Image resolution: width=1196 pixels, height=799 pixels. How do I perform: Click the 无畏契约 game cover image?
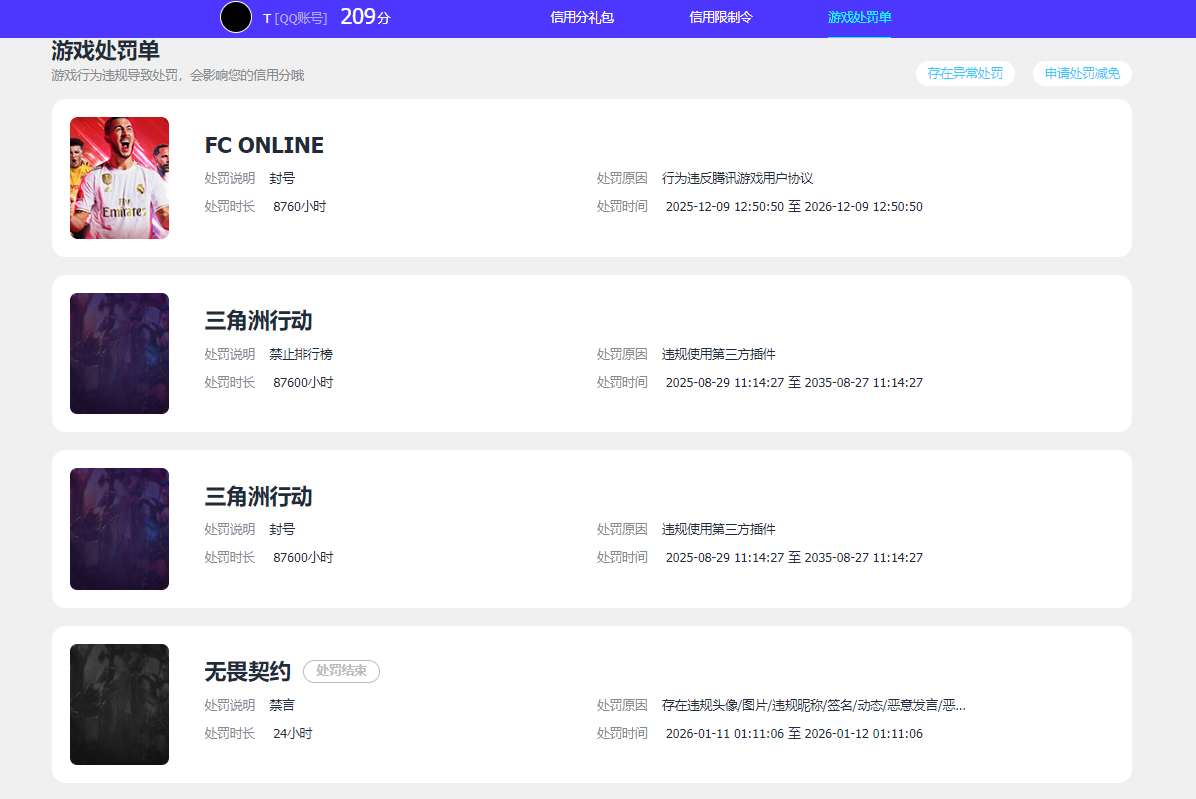[x=119, y=704]
